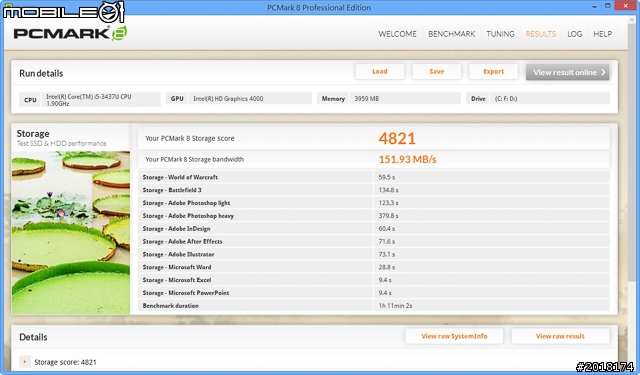Image resolution: width=640 pixels, height=375 pixels.
Task: Click View result online button
Action: [x=567, y=72]
